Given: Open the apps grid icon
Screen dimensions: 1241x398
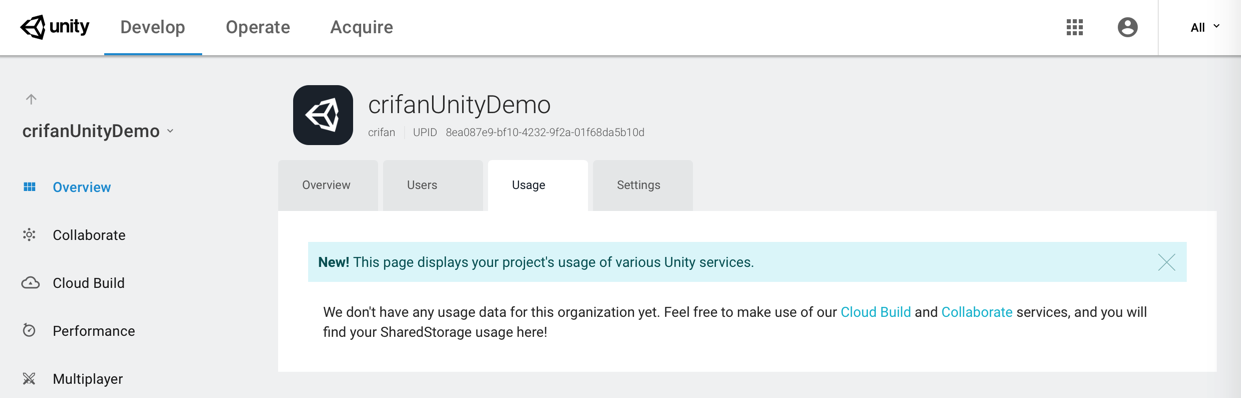Looking at the screenshot, I should coord(1075,27).
